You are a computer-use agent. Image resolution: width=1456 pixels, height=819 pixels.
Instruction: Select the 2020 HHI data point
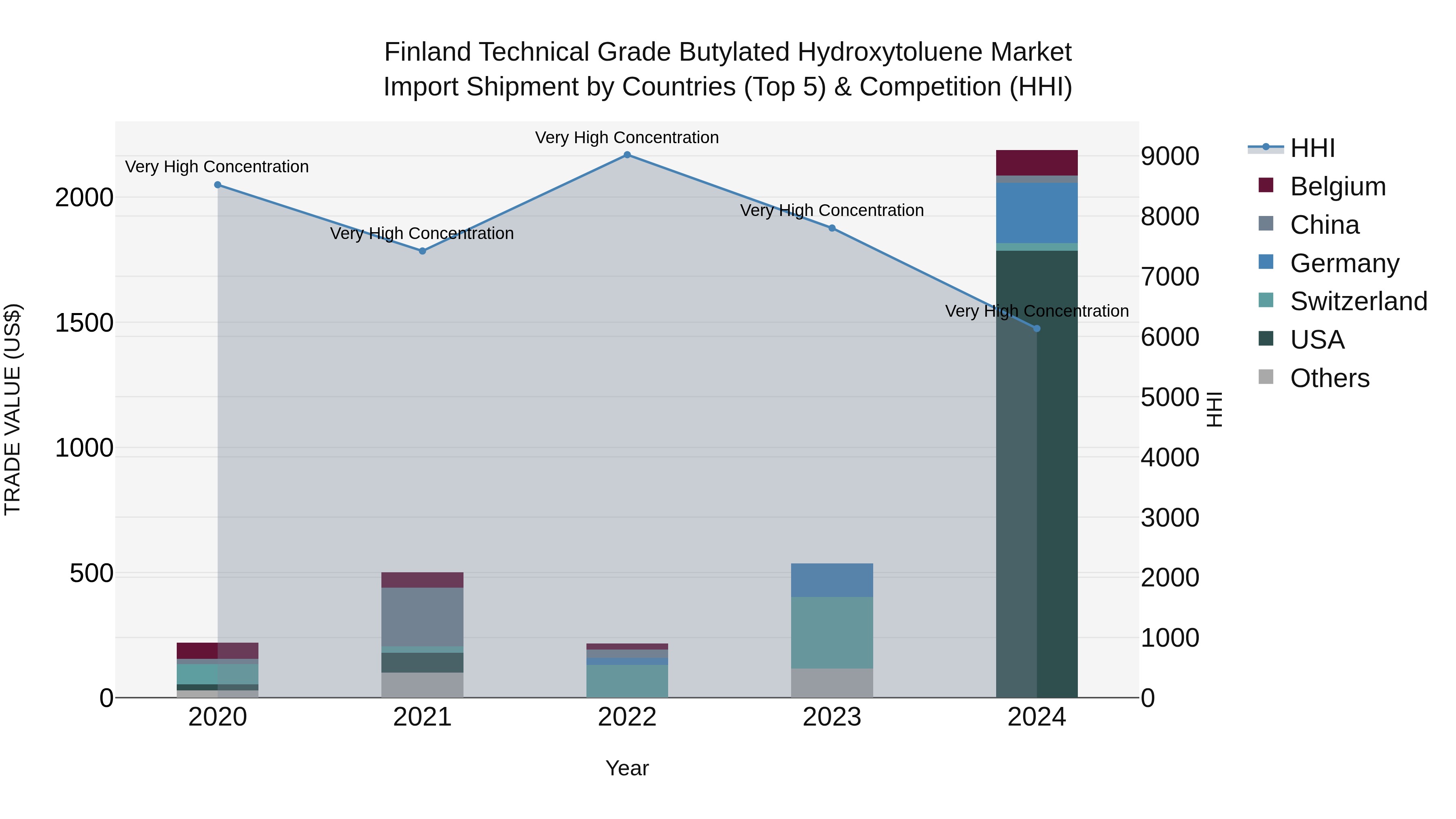pyautogui.click(x=218, y=185)
